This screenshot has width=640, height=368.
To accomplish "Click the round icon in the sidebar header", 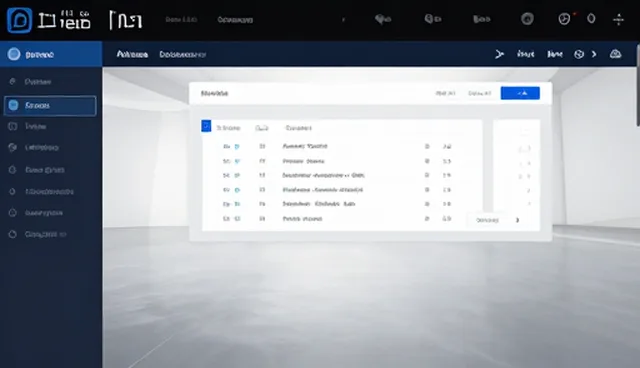I will (14, 54).
